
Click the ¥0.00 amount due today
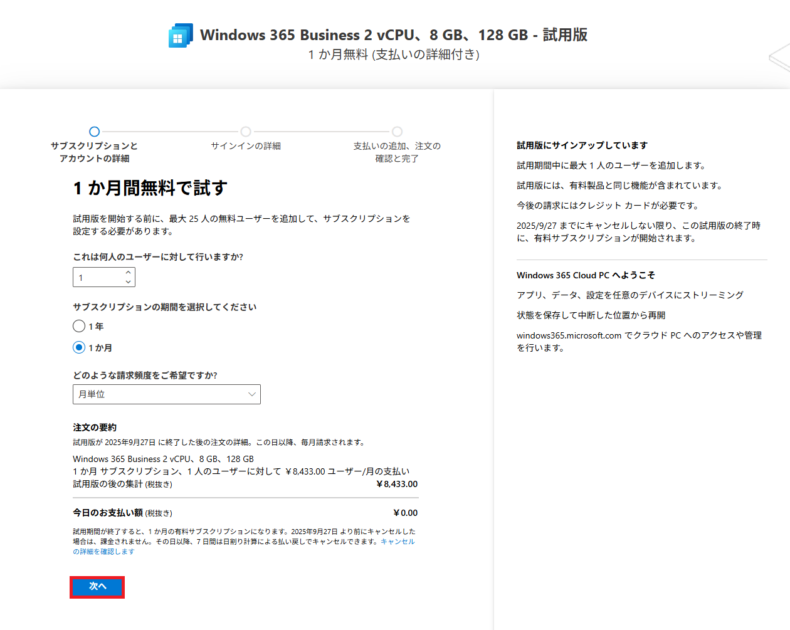coord(406,513)
